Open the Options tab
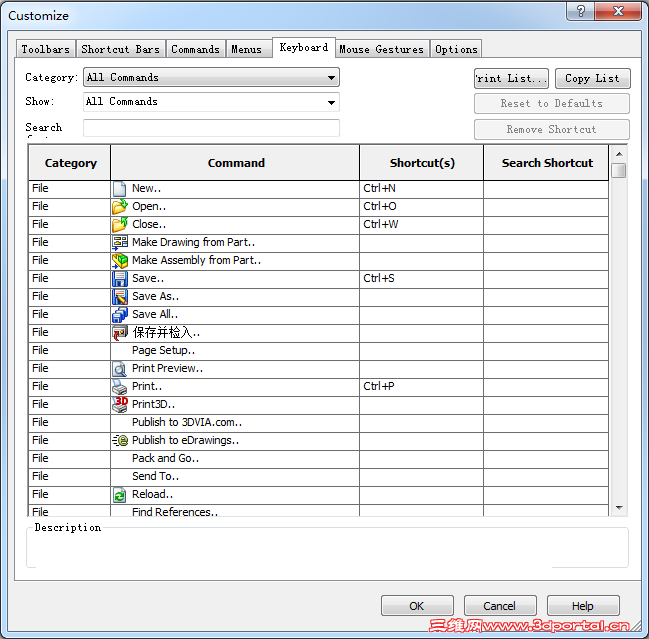The width and height of the screenshot is (649, 639). click(456, 49)
